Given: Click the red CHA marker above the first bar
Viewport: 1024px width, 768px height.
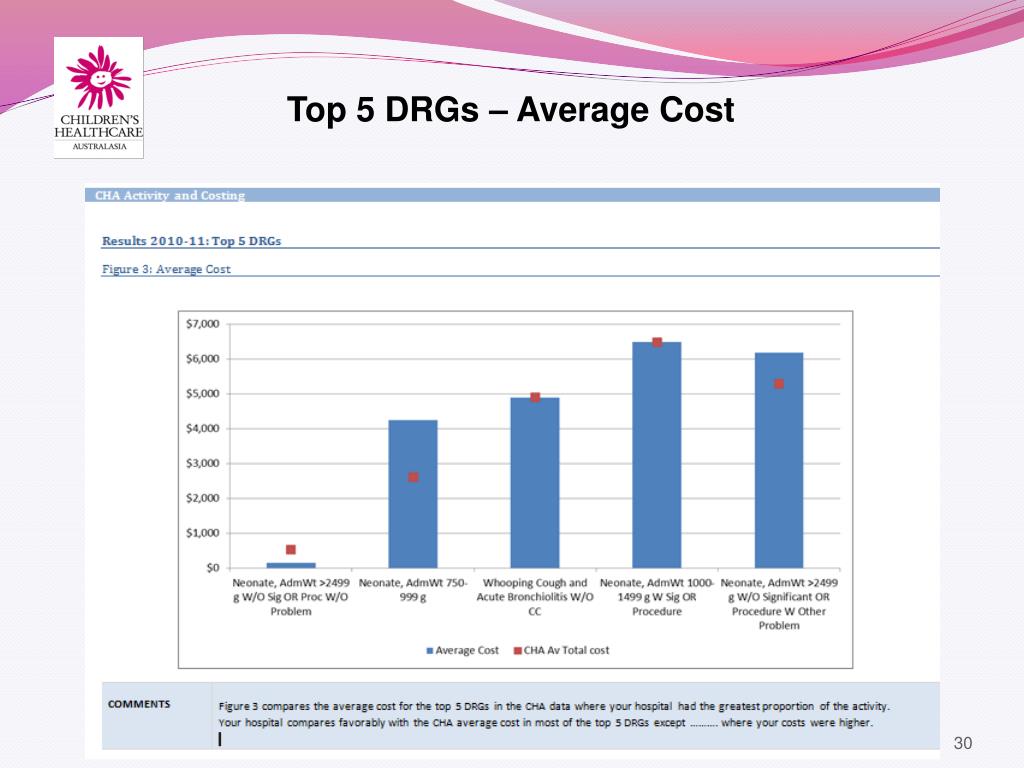Looking at the screenshot, I should (x=291, y=550).
